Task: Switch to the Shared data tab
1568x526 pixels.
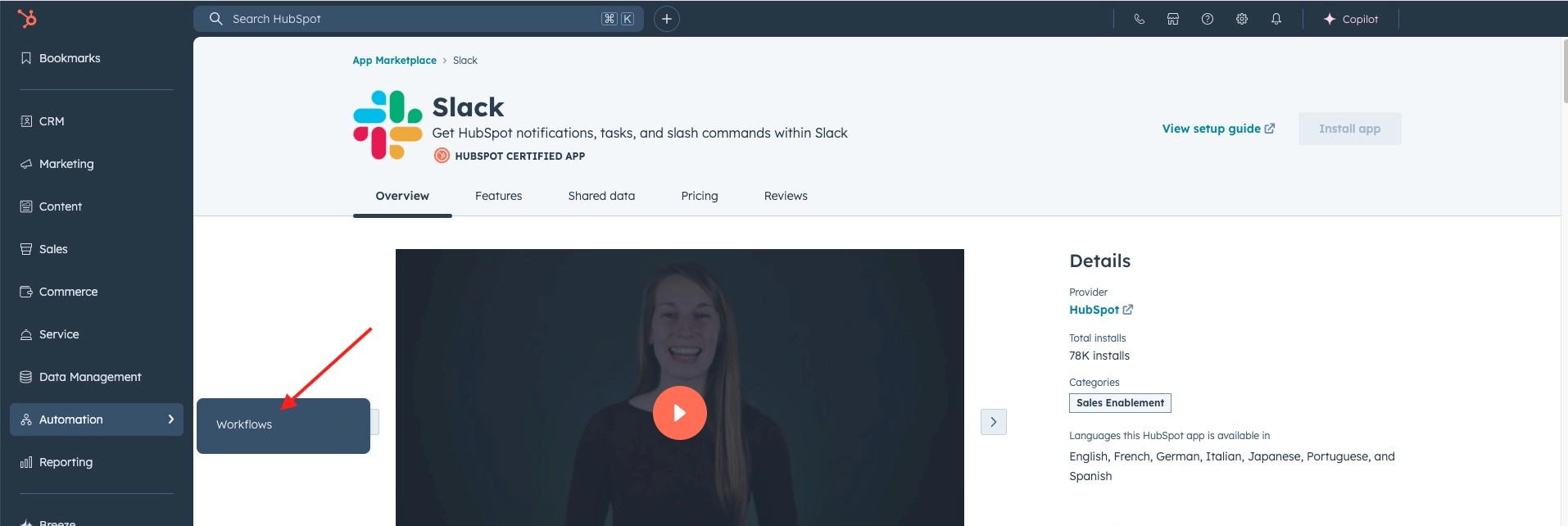Action: 601,196
